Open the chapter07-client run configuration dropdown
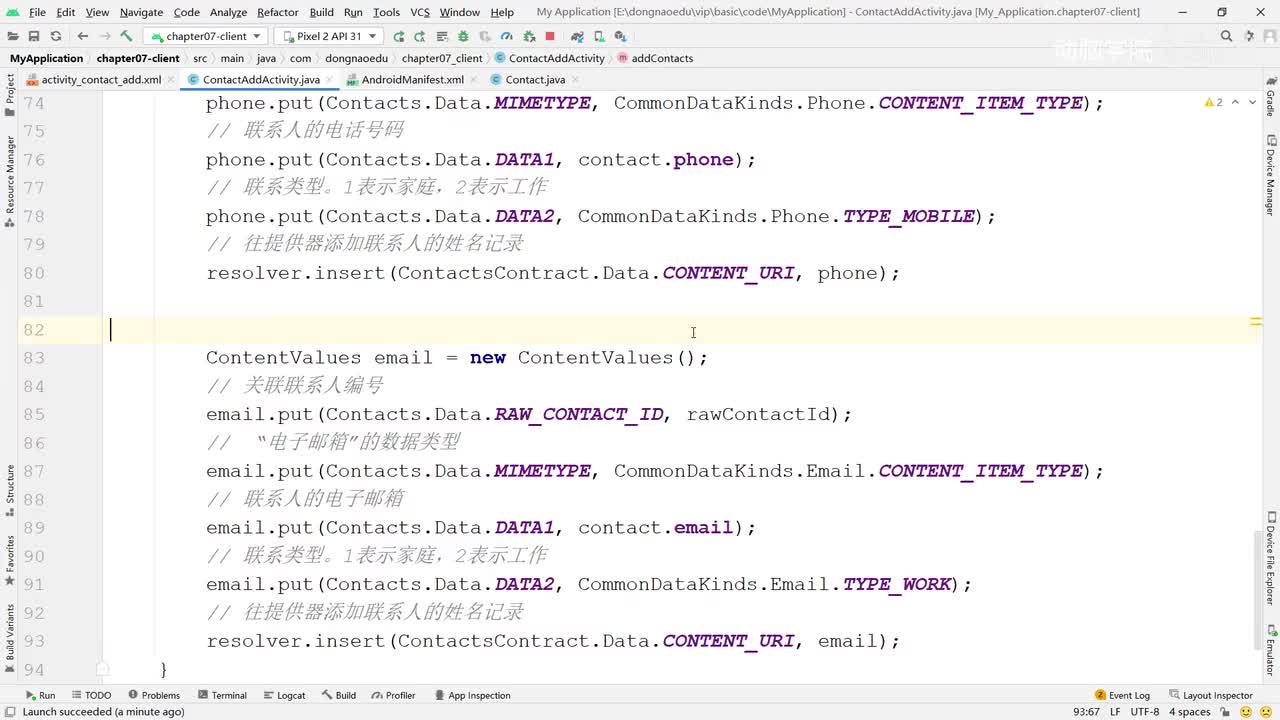Image resolution: width=1280 pixels, height=720 pixels. [205, 36]
